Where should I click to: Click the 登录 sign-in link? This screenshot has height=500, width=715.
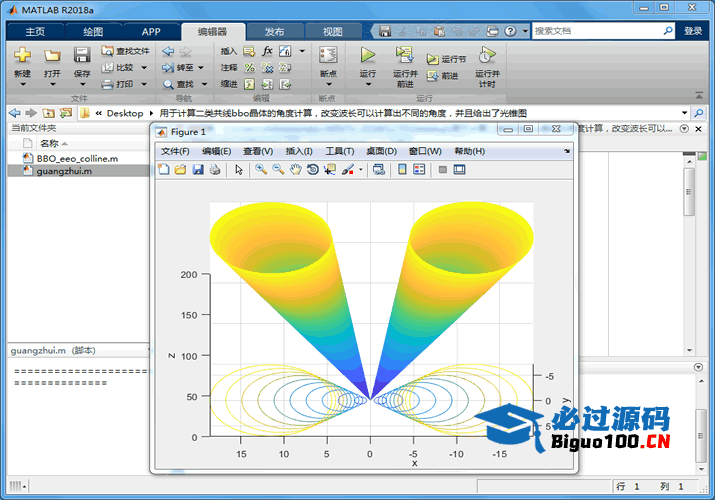pyautogui.click(x=693, y=31)
